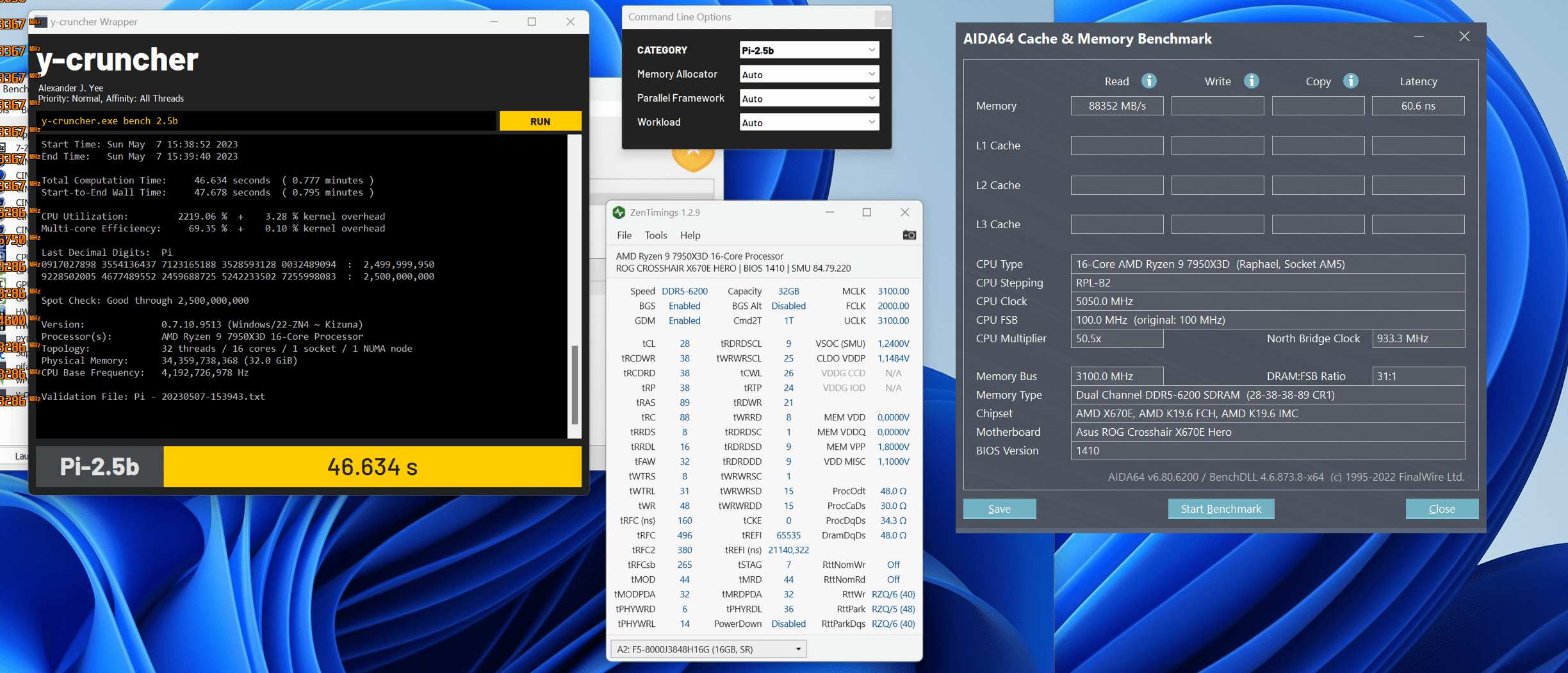The height and width of the screenshot is (673, 1568).
Task: Open the File menu in ZenTimings
Action: [625, 235]
